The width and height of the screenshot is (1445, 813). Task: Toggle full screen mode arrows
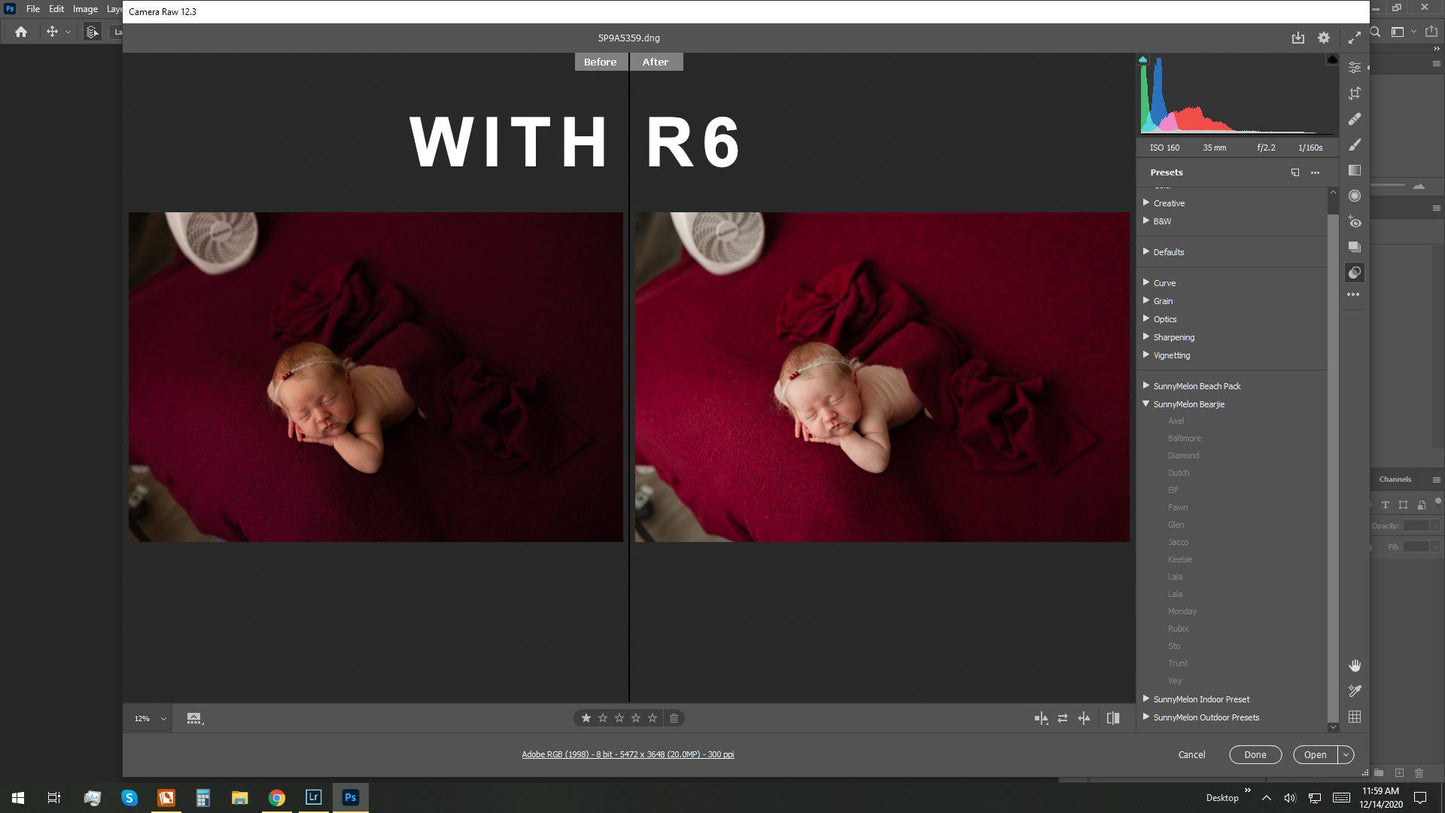click(1354, 38)
